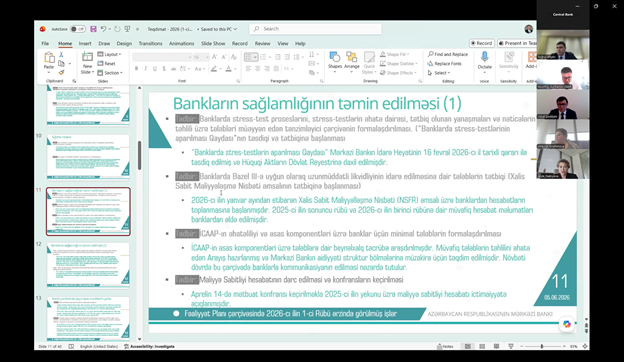
Task: Click the Save icon in title bar
Action: click(93, 29)
